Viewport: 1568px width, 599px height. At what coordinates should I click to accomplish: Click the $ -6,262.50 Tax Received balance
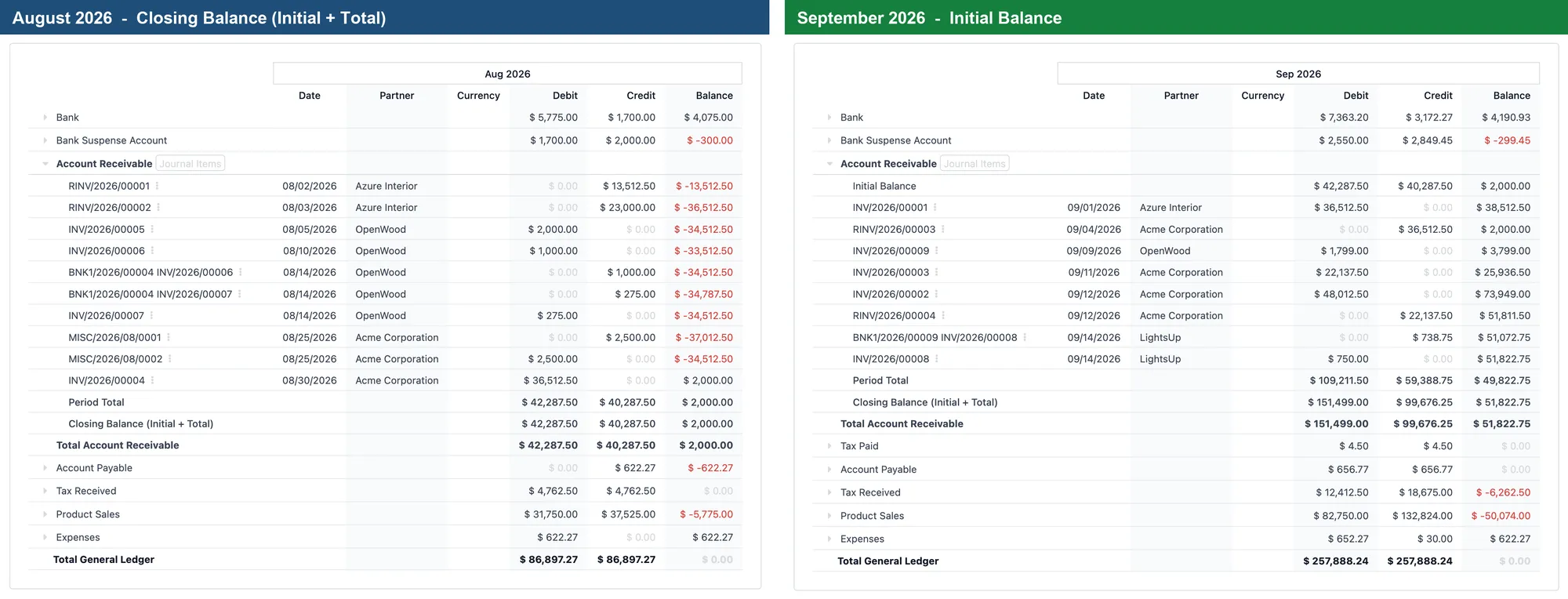(x=1503, y=492)
